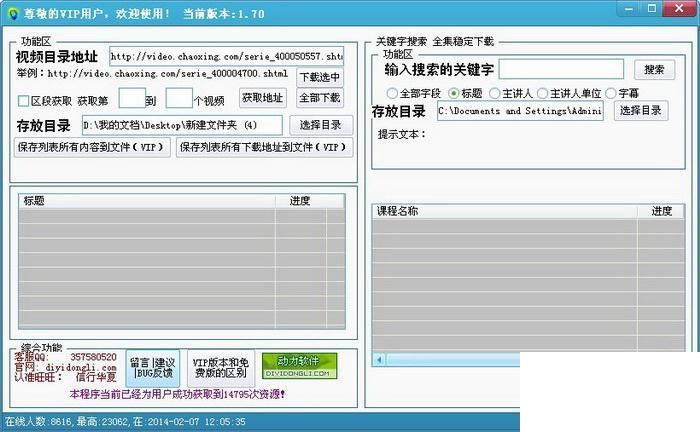Viewport: 700px width, 432px height.
Task: Click 保存列表所有下载地址到文件 (VIP) button
Action: (x=264, y=147)
